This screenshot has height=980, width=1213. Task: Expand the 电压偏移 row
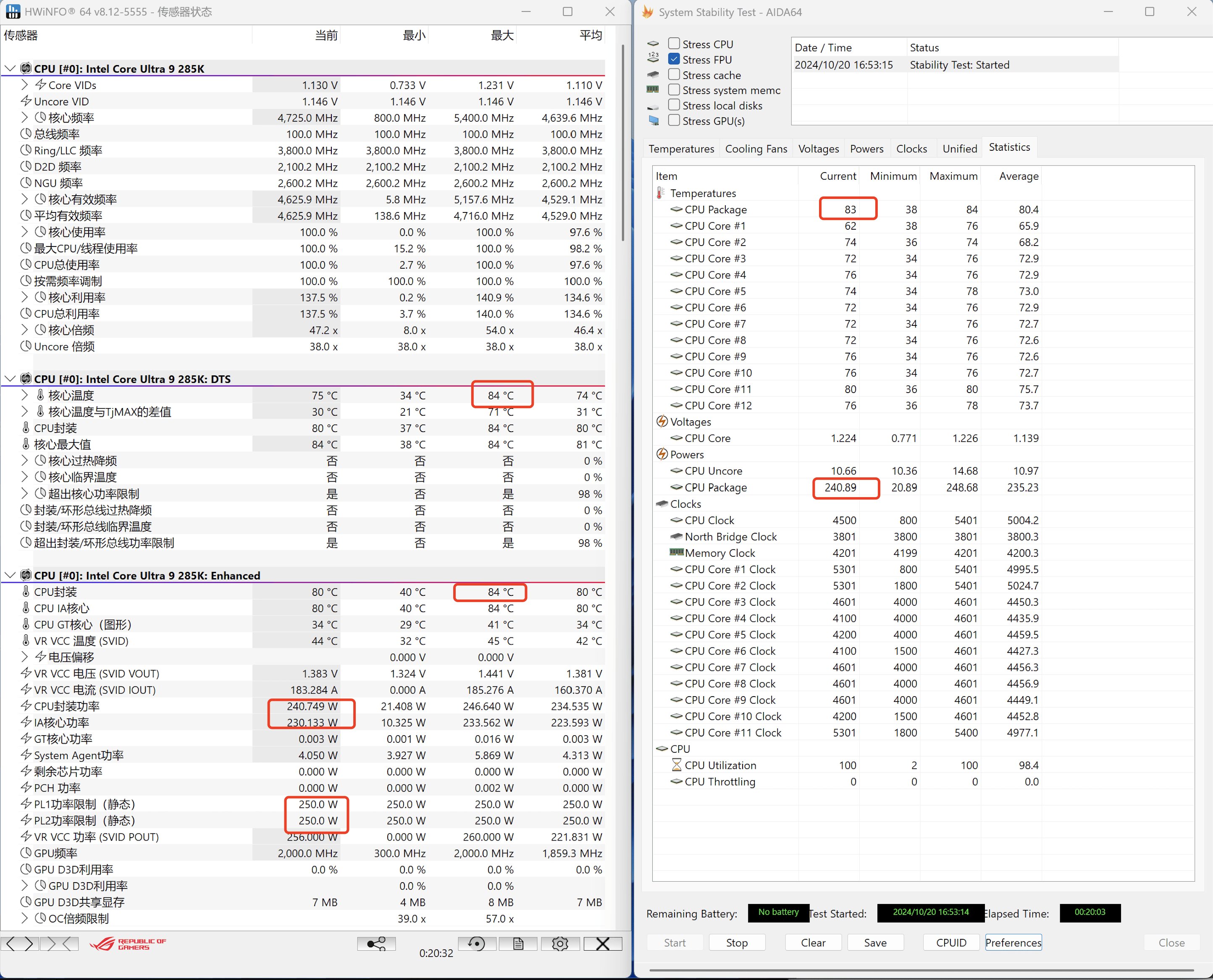point(24,657)
